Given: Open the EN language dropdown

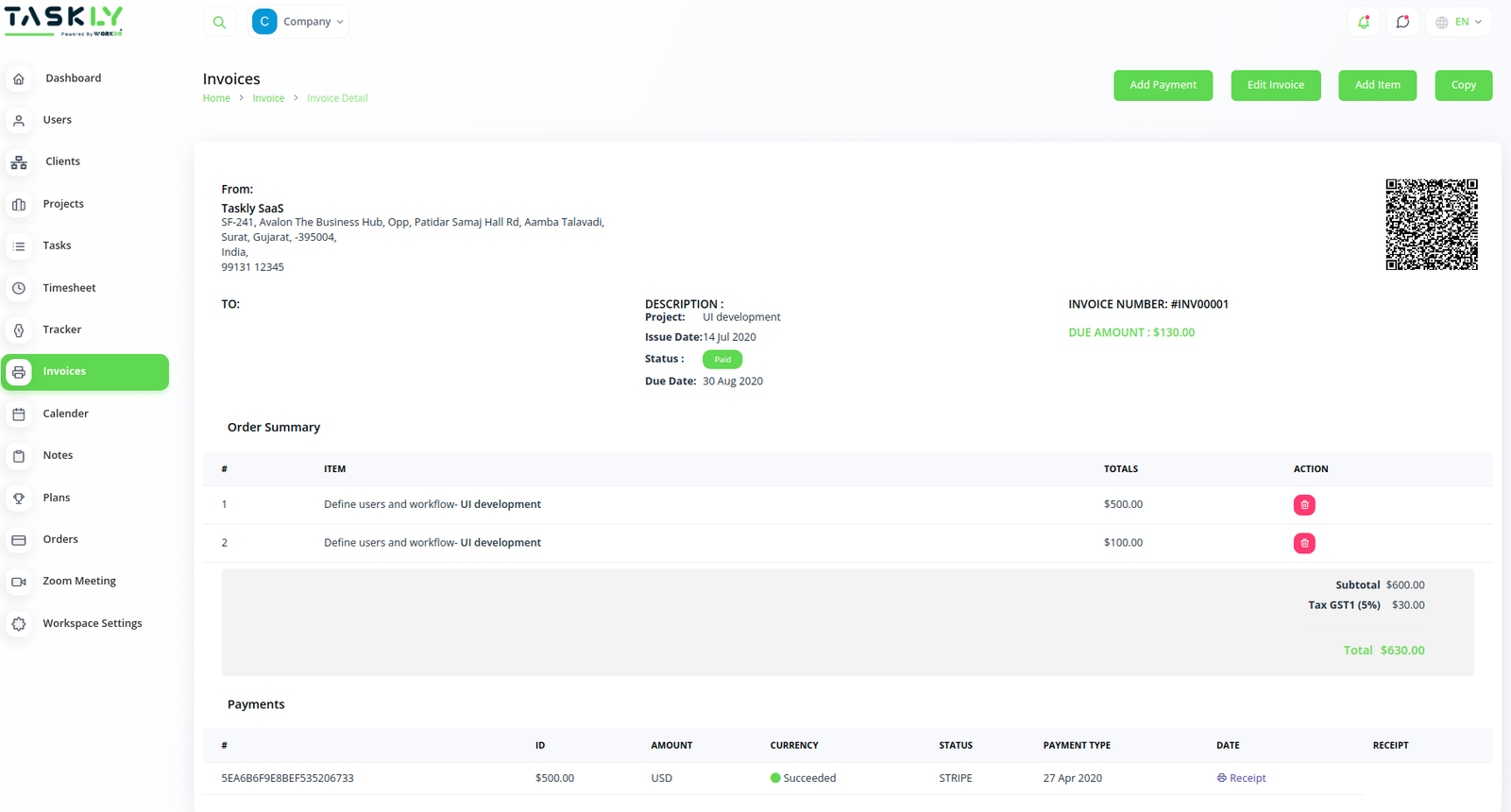Looking at the screenshot, I should pos(1459,22).
